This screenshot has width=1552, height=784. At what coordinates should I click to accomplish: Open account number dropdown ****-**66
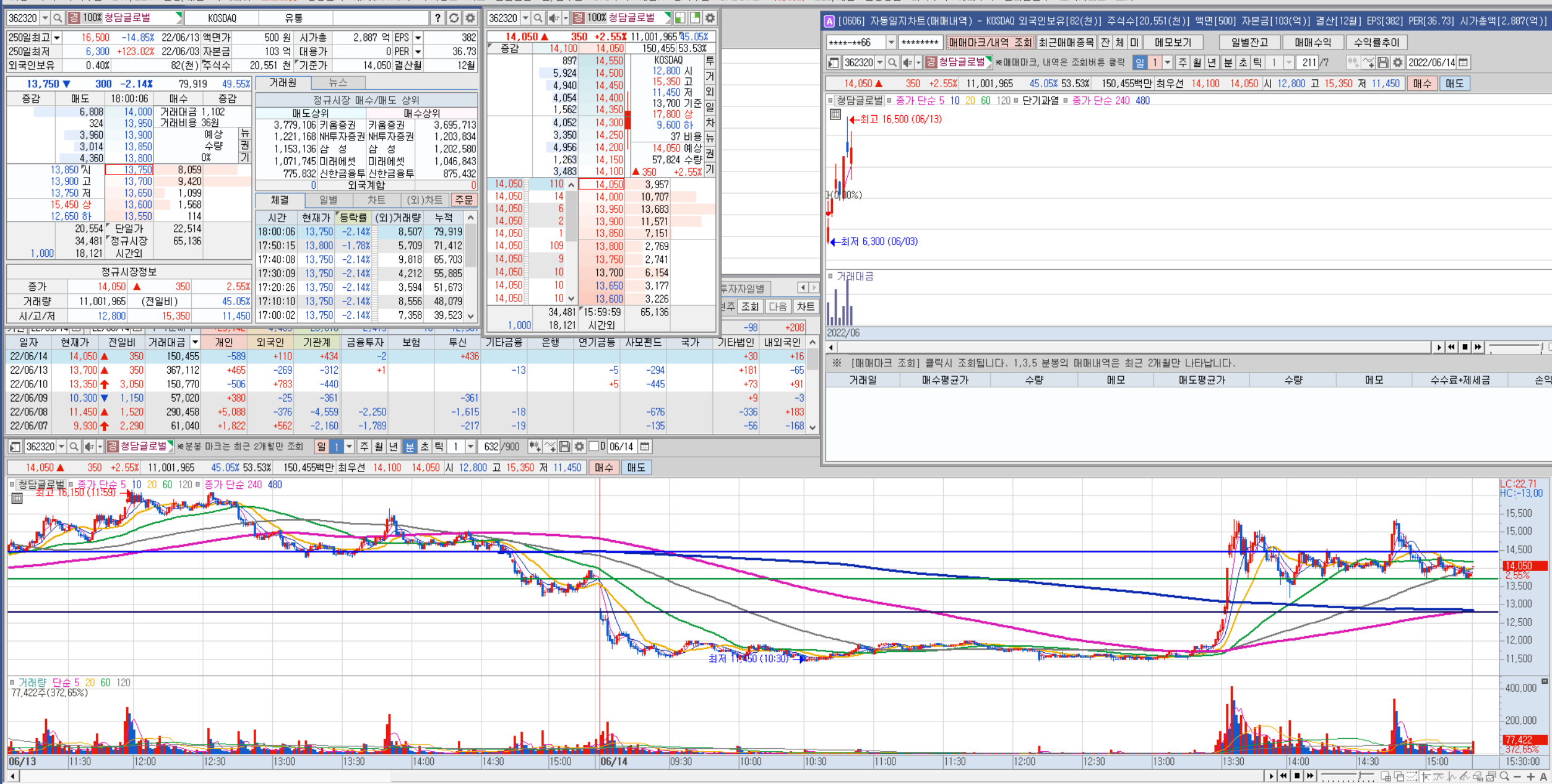(x=892, y=43)
